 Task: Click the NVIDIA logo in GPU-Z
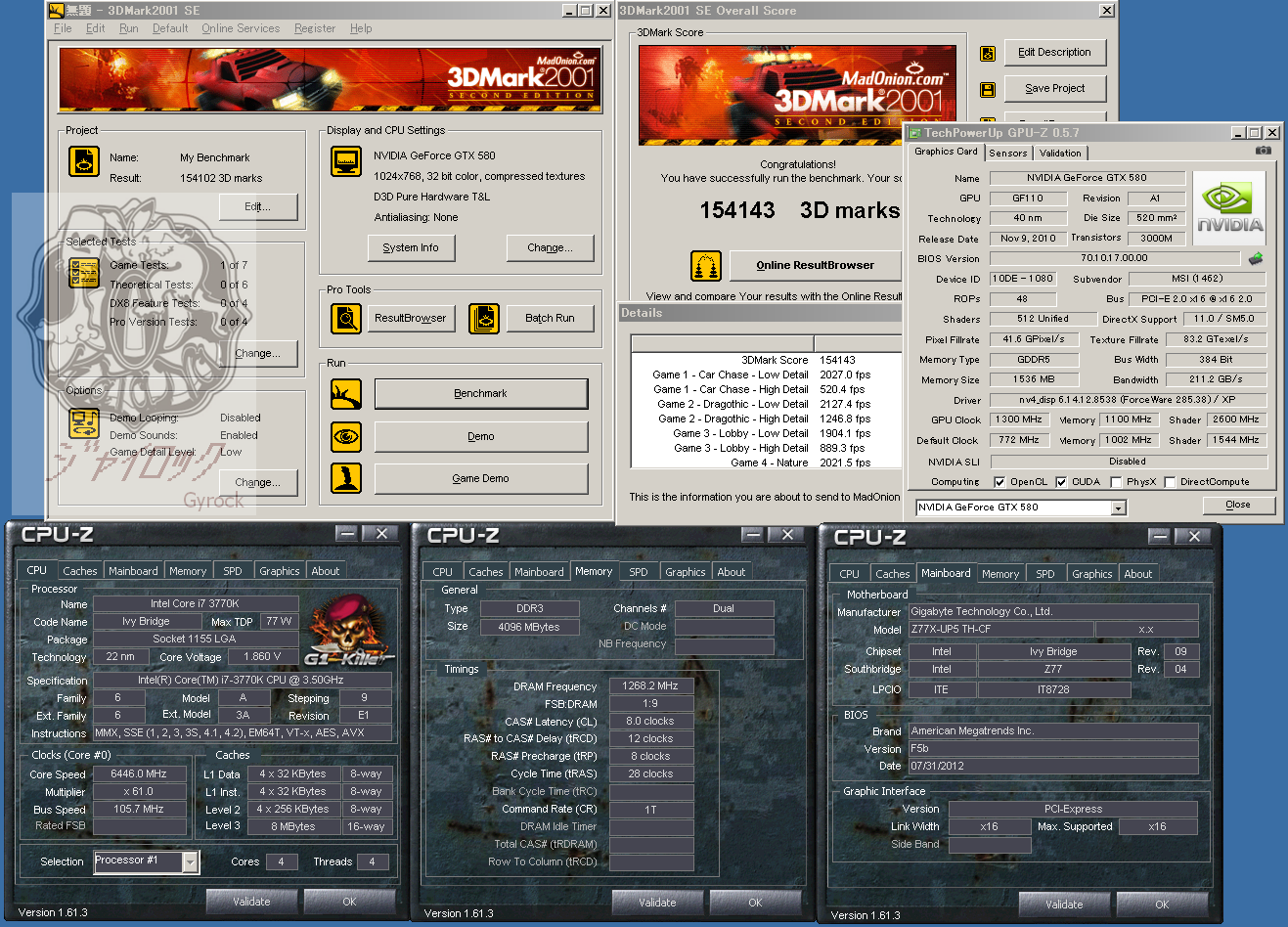(x=1230, y=209)
